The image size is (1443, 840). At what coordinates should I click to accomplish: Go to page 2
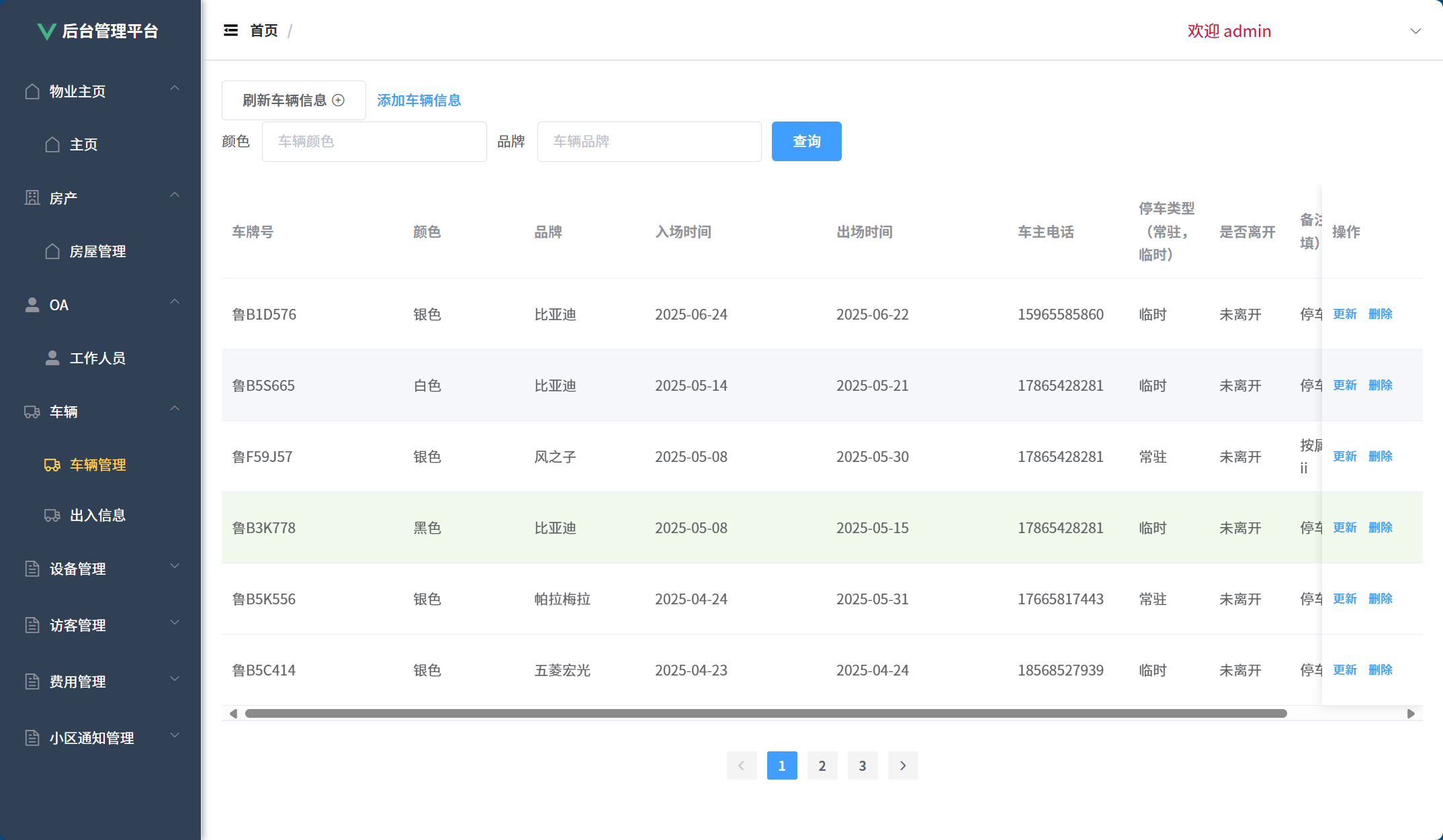822,765
